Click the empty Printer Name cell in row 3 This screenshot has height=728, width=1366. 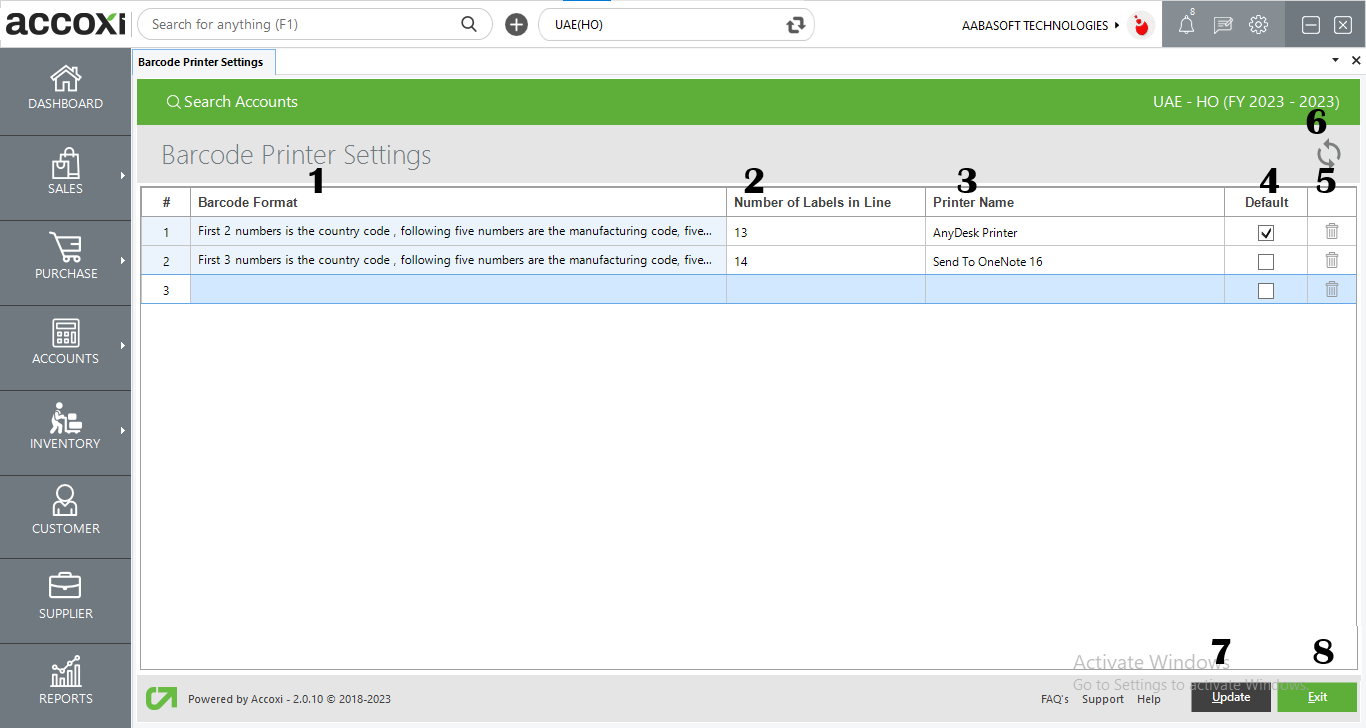pyautogui.click(x=1070, y=289)
